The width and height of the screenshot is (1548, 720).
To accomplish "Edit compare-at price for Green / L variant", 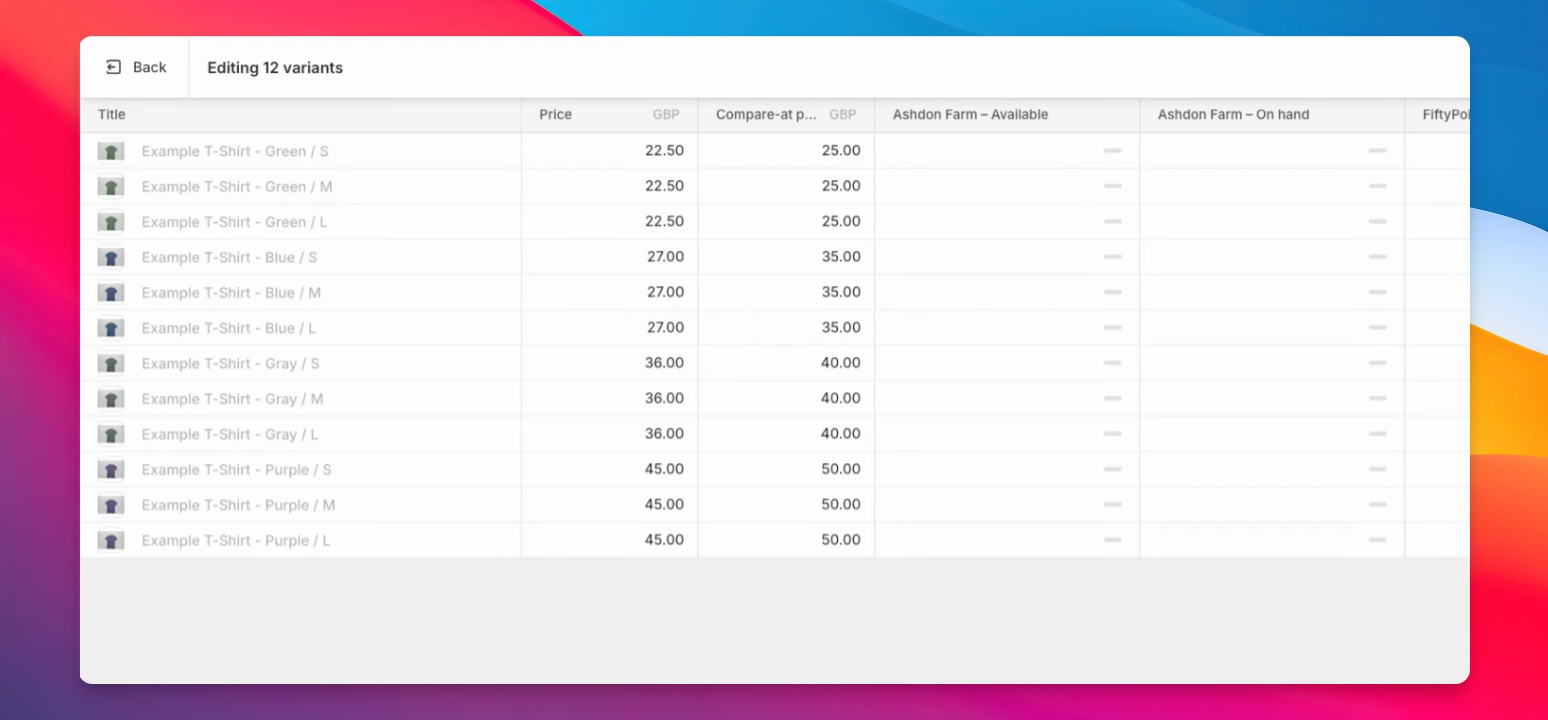I will coord(786,222).
